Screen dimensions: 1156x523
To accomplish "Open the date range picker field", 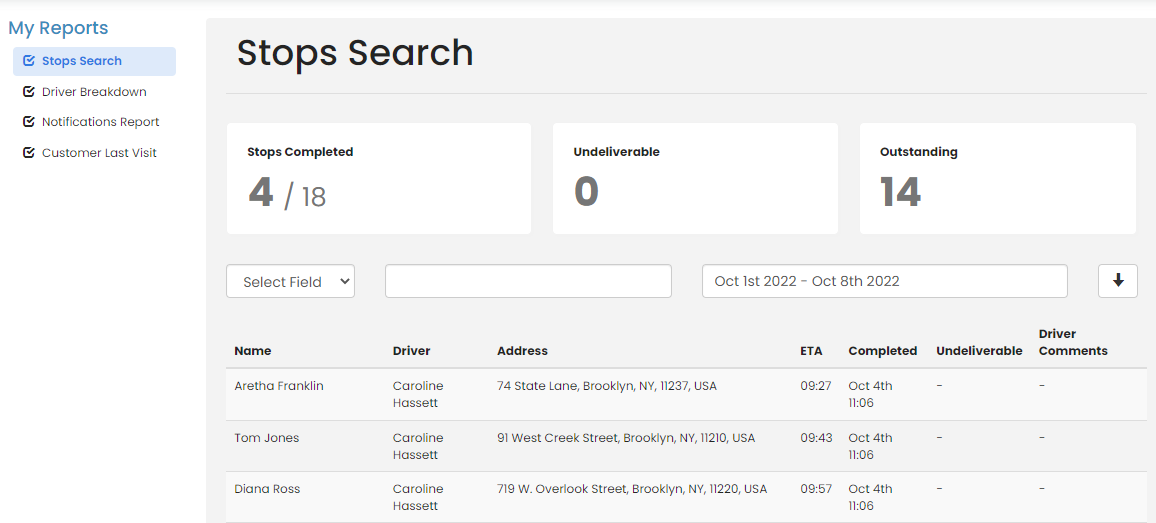I will [884, 281].
